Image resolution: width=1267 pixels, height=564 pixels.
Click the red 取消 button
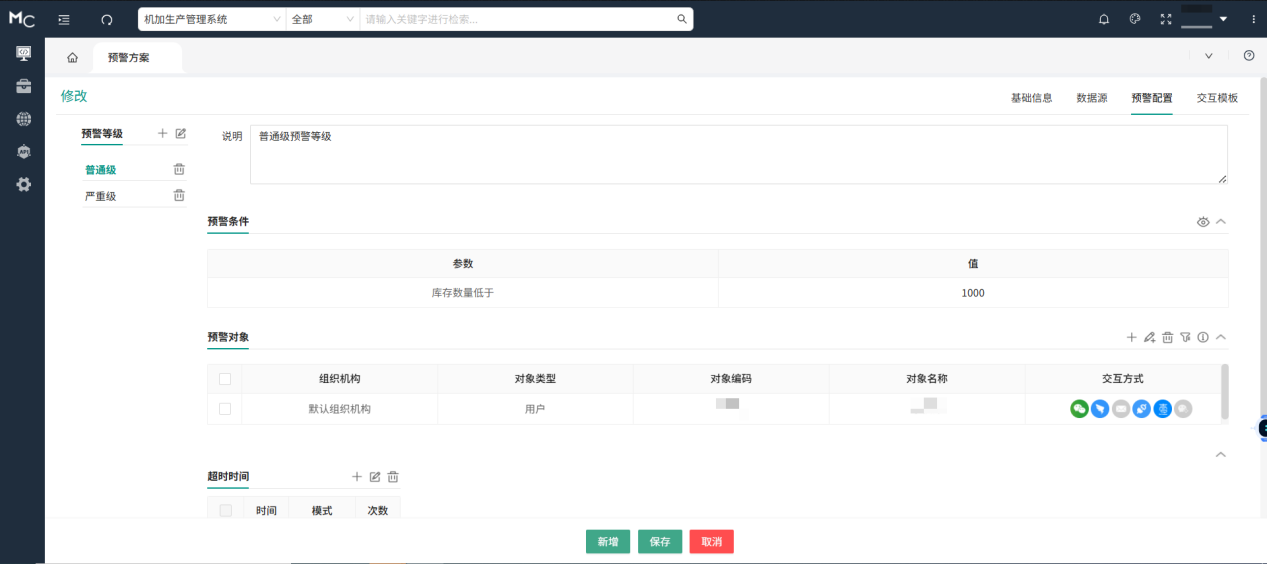pyautogui.click(x=711, y=542)
